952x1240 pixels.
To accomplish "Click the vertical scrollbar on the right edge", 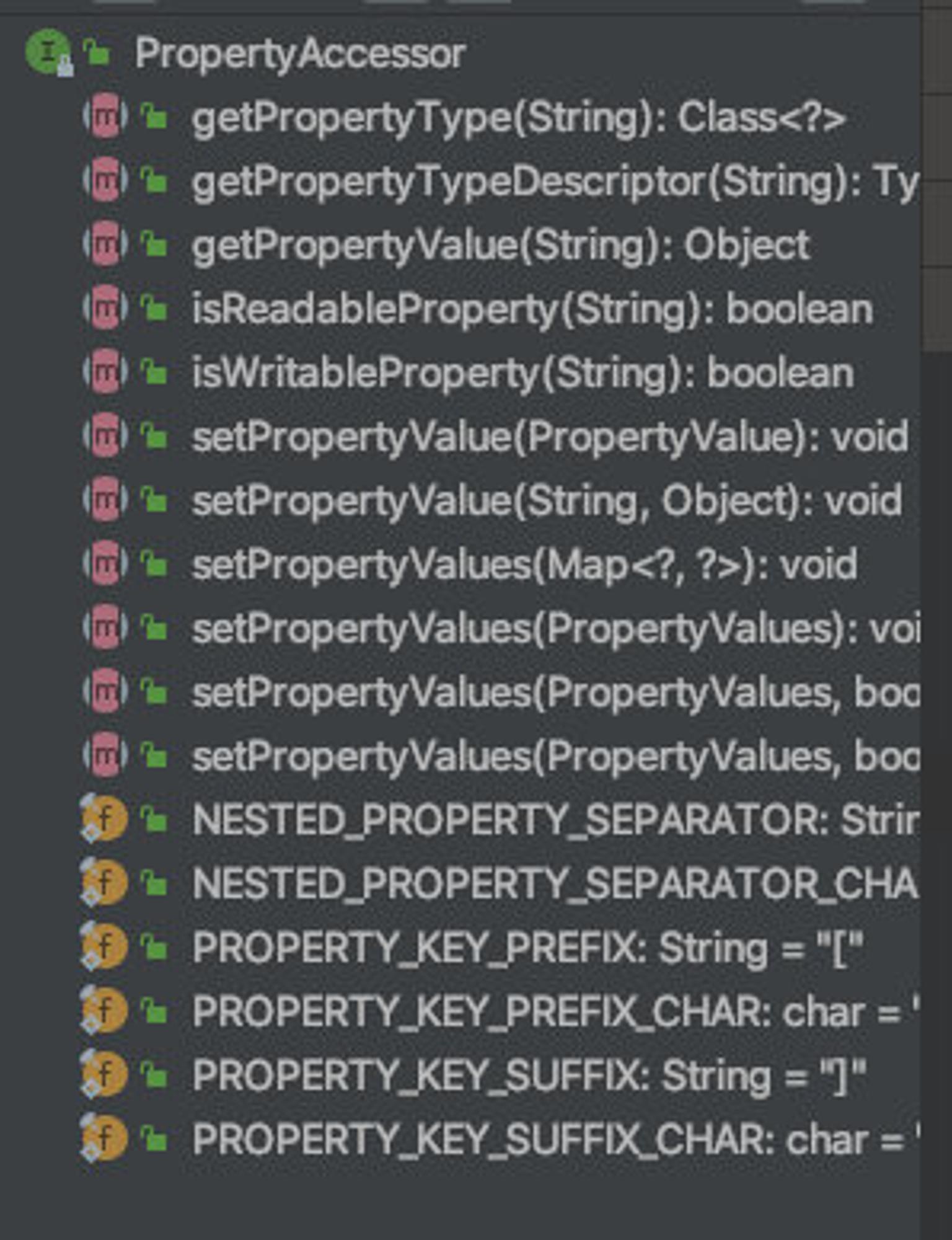I will click(936, 177).
